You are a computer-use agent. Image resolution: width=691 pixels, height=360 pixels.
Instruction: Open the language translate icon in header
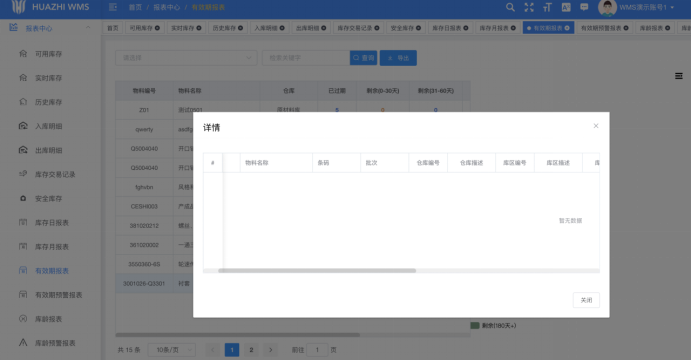(566, 7)
